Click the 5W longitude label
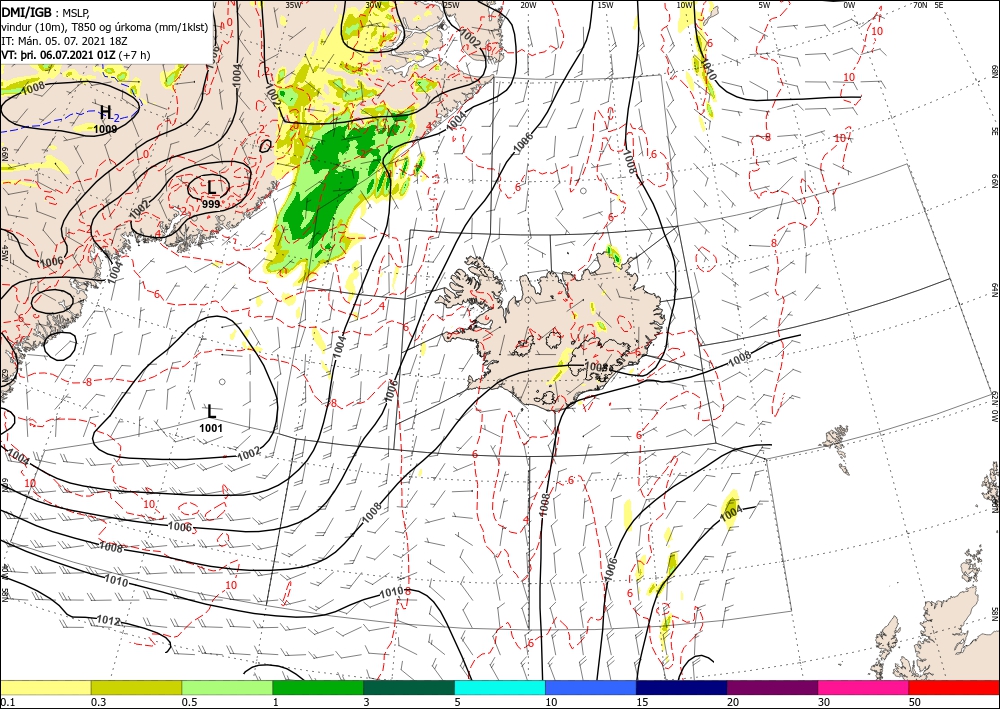This screenshot has width=1000, height=709. click(765, 5)
